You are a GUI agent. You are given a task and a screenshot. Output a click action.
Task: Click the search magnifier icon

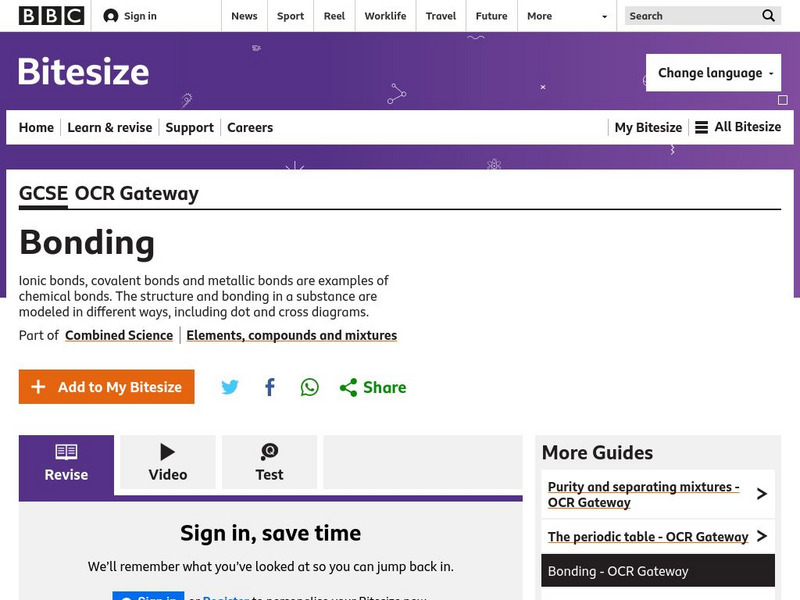tap(768, 16)
